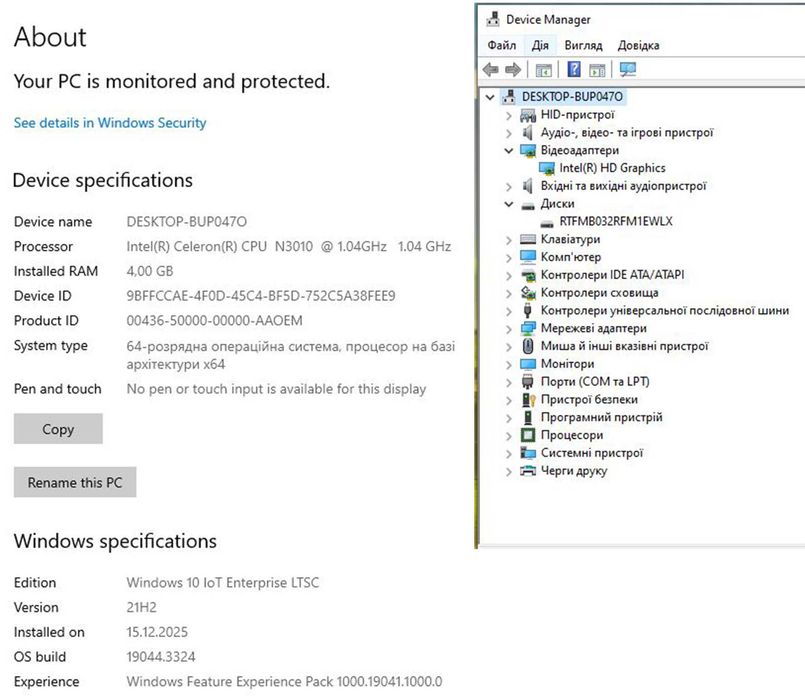
Task: Click the Back arrow in Device Manager toolbar
Action: (490, 69)
